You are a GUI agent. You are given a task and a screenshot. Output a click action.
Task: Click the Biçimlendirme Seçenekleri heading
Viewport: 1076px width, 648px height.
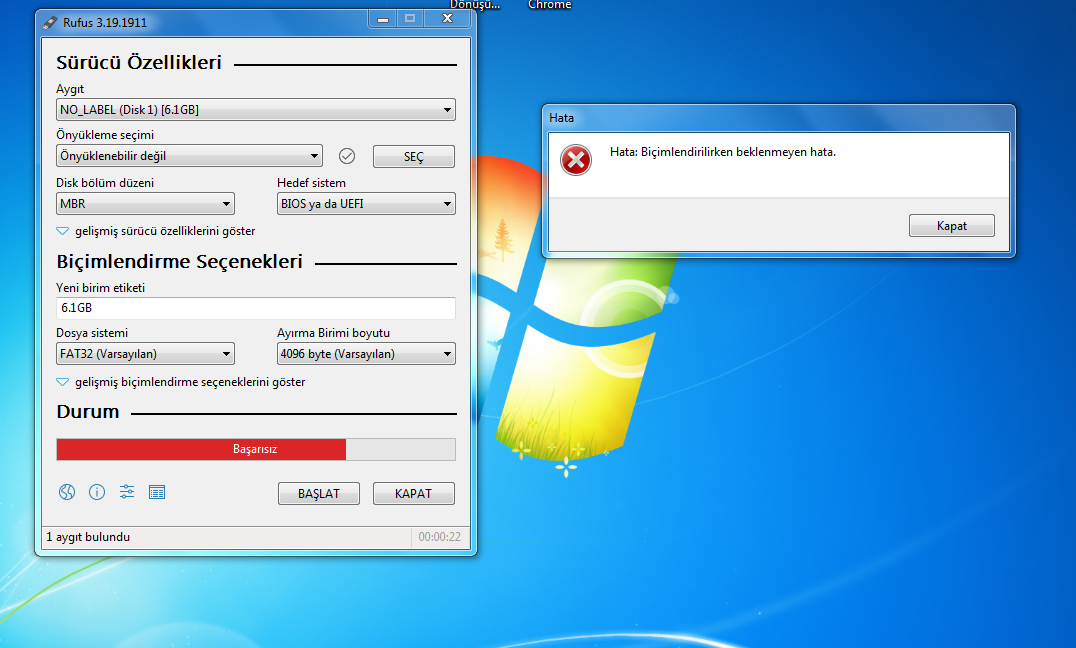point(179,262)
